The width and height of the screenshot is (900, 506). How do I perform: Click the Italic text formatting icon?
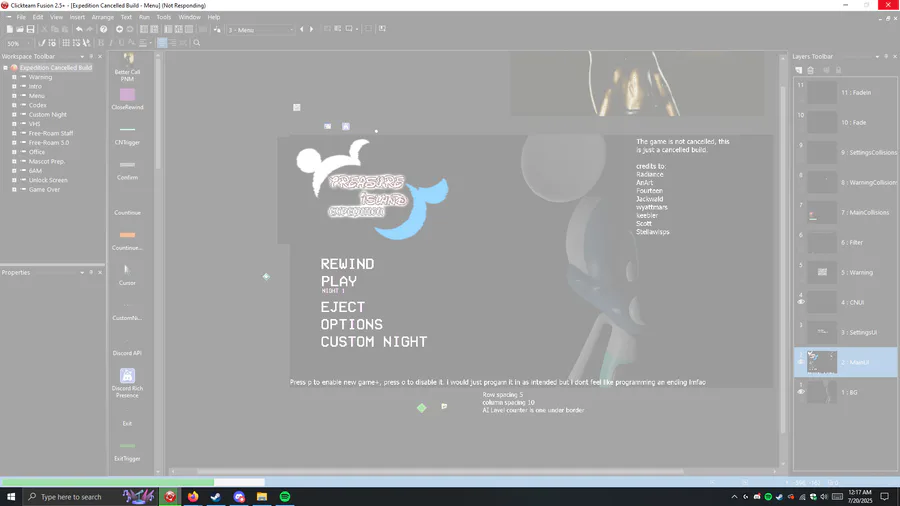tap(111, 43)
